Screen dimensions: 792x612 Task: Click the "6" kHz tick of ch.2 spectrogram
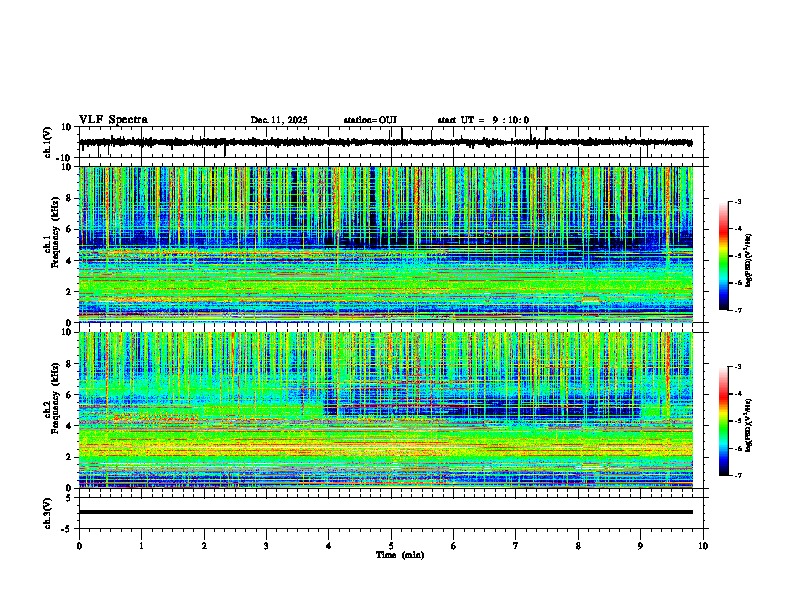coord(70,395)
